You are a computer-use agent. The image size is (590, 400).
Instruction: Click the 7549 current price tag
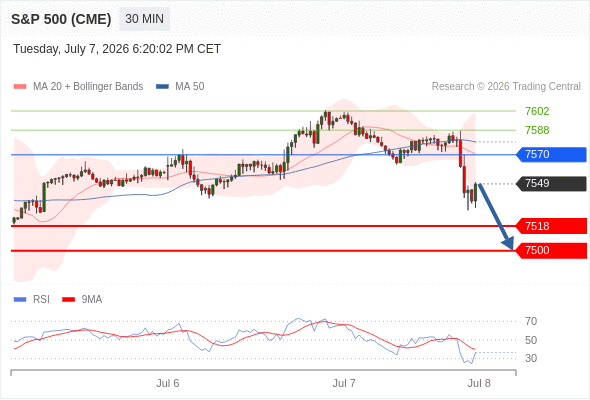coord(551,184)
